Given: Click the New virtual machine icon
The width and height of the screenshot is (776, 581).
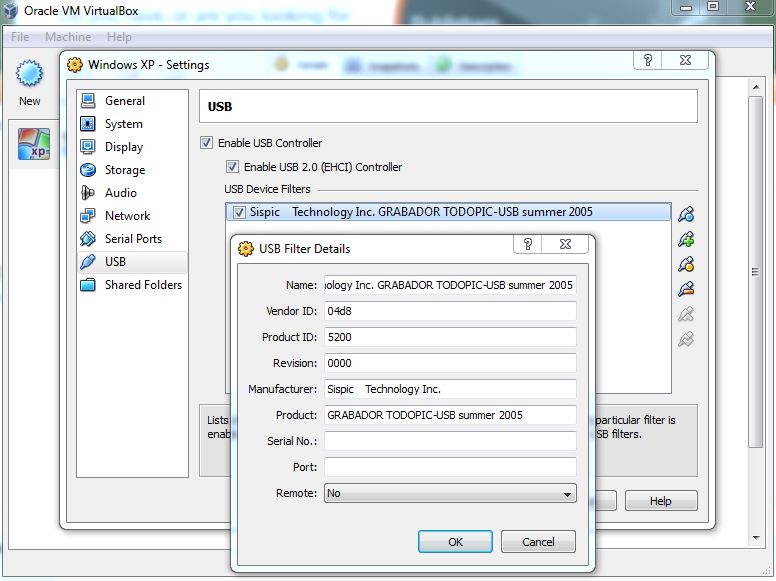Looking at the screenshot, I should [x=29, y=73].
